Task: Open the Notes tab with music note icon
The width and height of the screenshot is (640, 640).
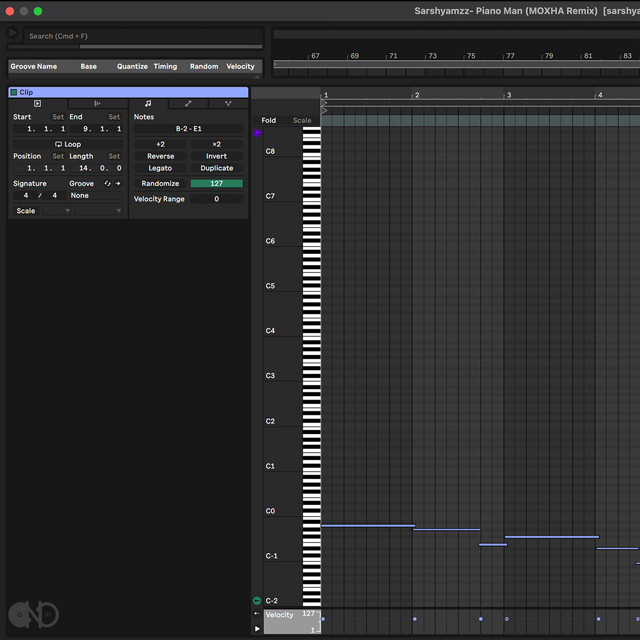Action: point(148,103)
